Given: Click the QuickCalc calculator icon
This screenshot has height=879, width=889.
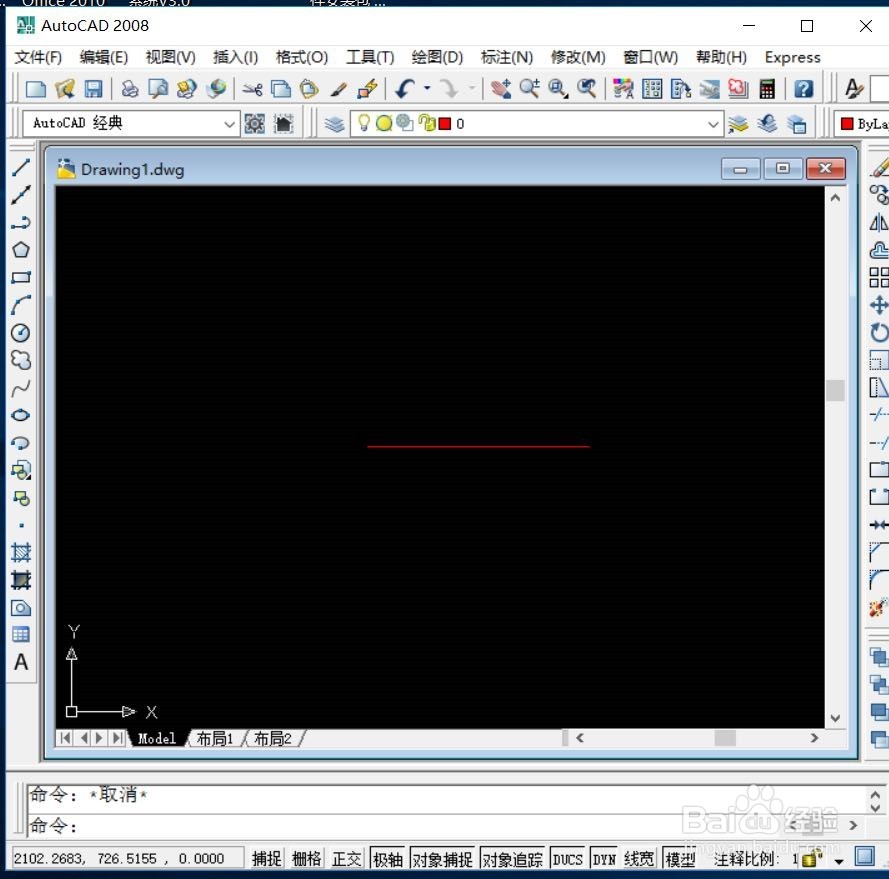Looking at the screenshot, I should (767, 89).
